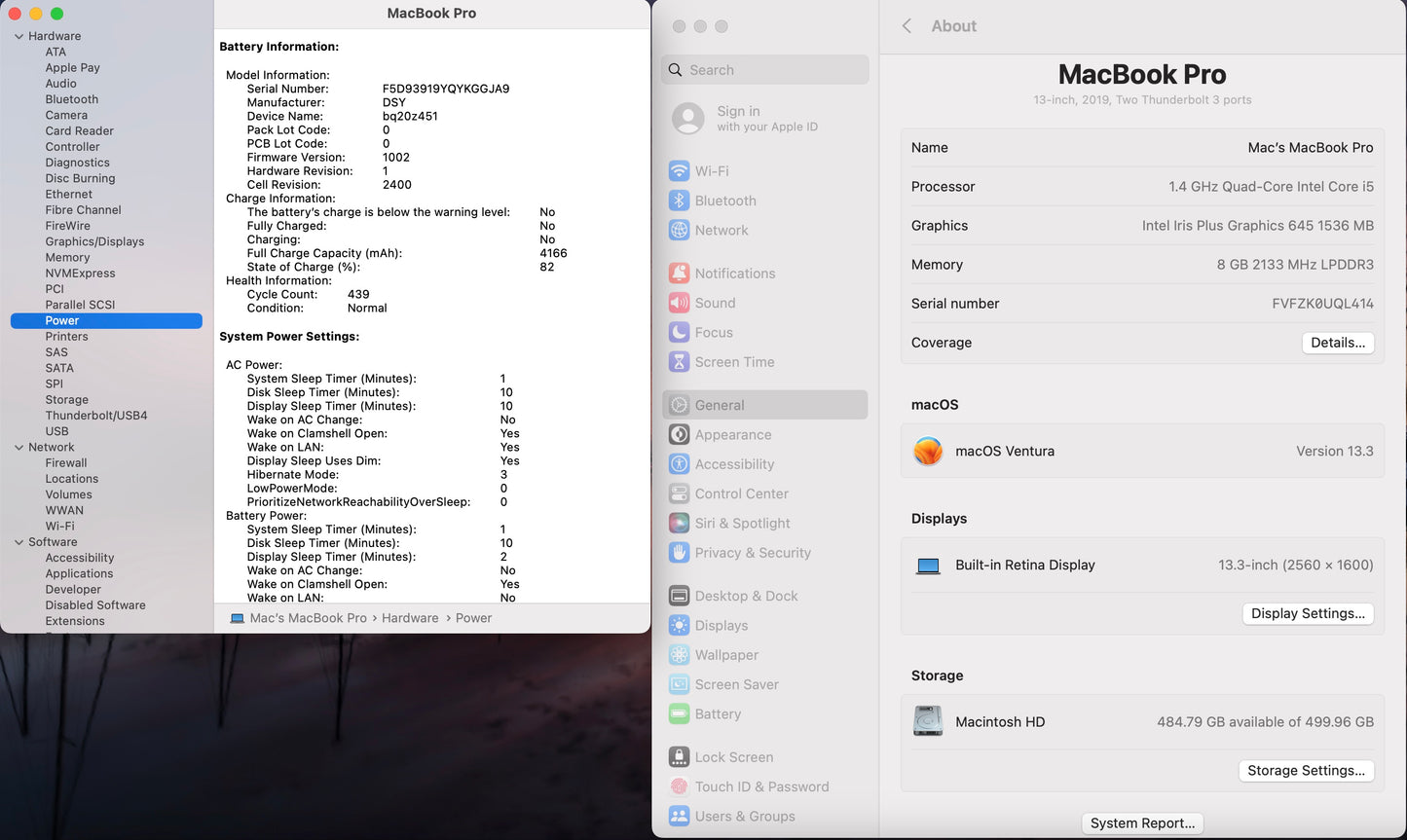Screen dimensions: 1407x840
Task: Collapse the Hardware section
Action: tap(19, 35)
